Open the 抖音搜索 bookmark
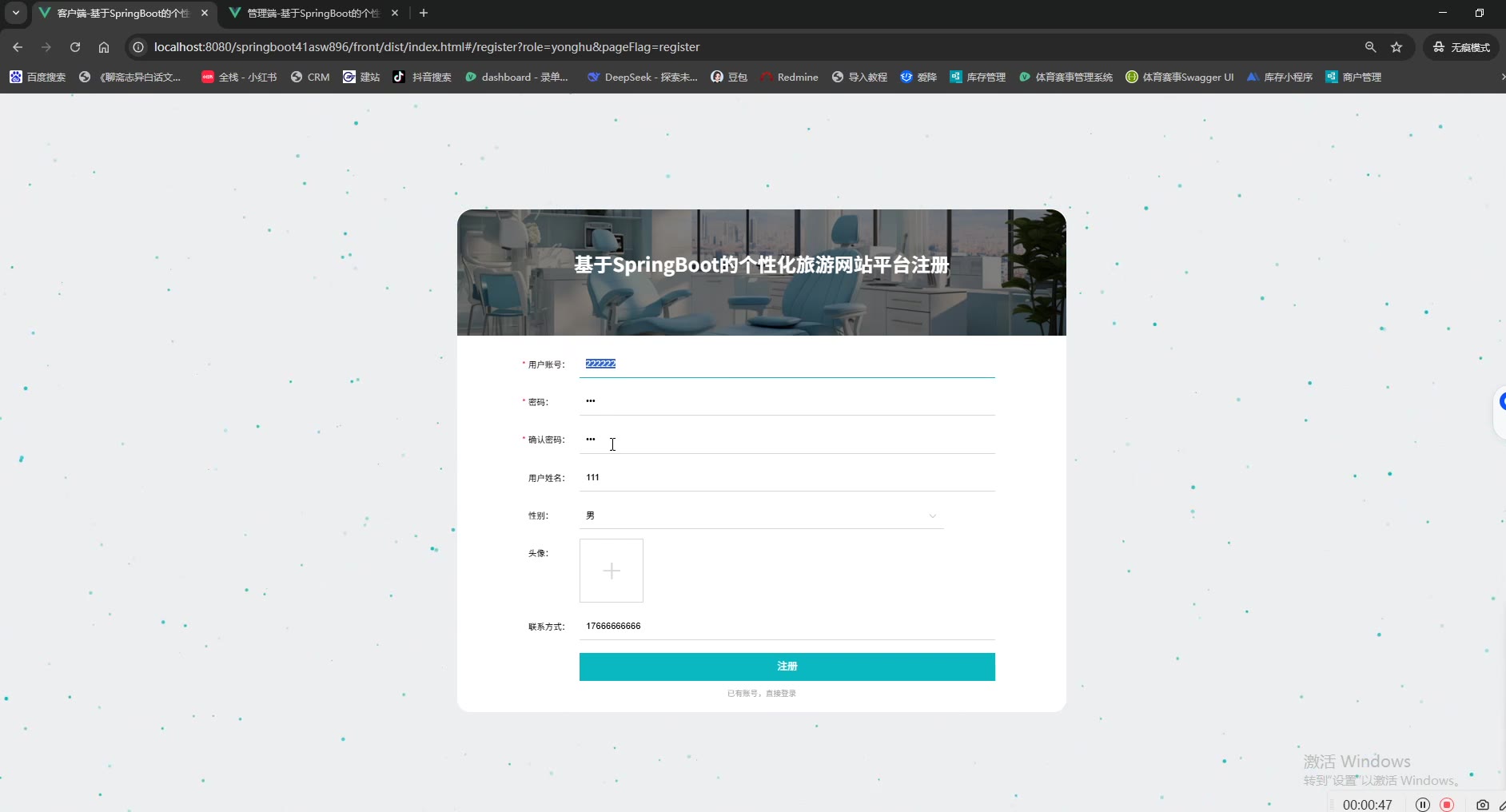Viewport: 1506px width, 812px height. [x=422, y=77]
